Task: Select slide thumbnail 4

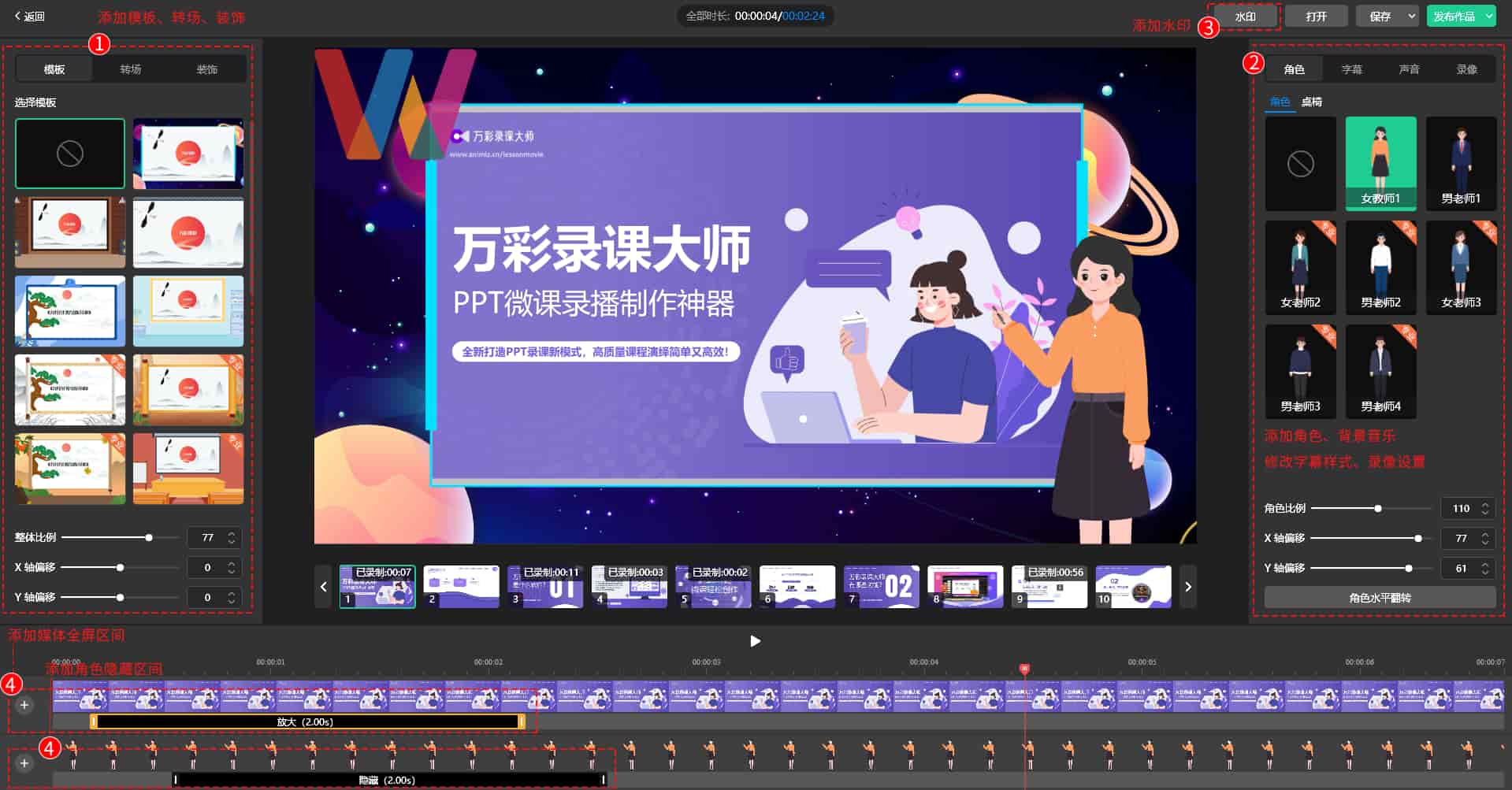Action: pyautogui.click(x=629, y=587)
